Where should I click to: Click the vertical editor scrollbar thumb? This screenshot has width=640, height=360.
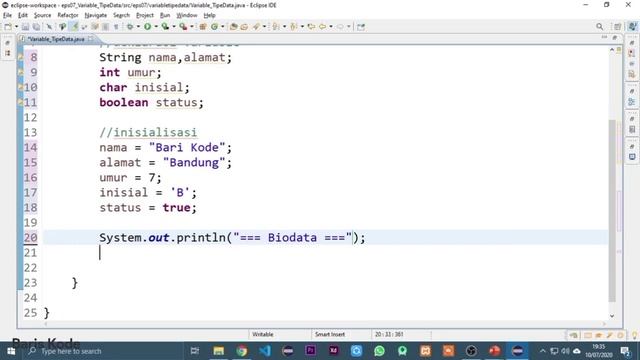click(612, 210)
